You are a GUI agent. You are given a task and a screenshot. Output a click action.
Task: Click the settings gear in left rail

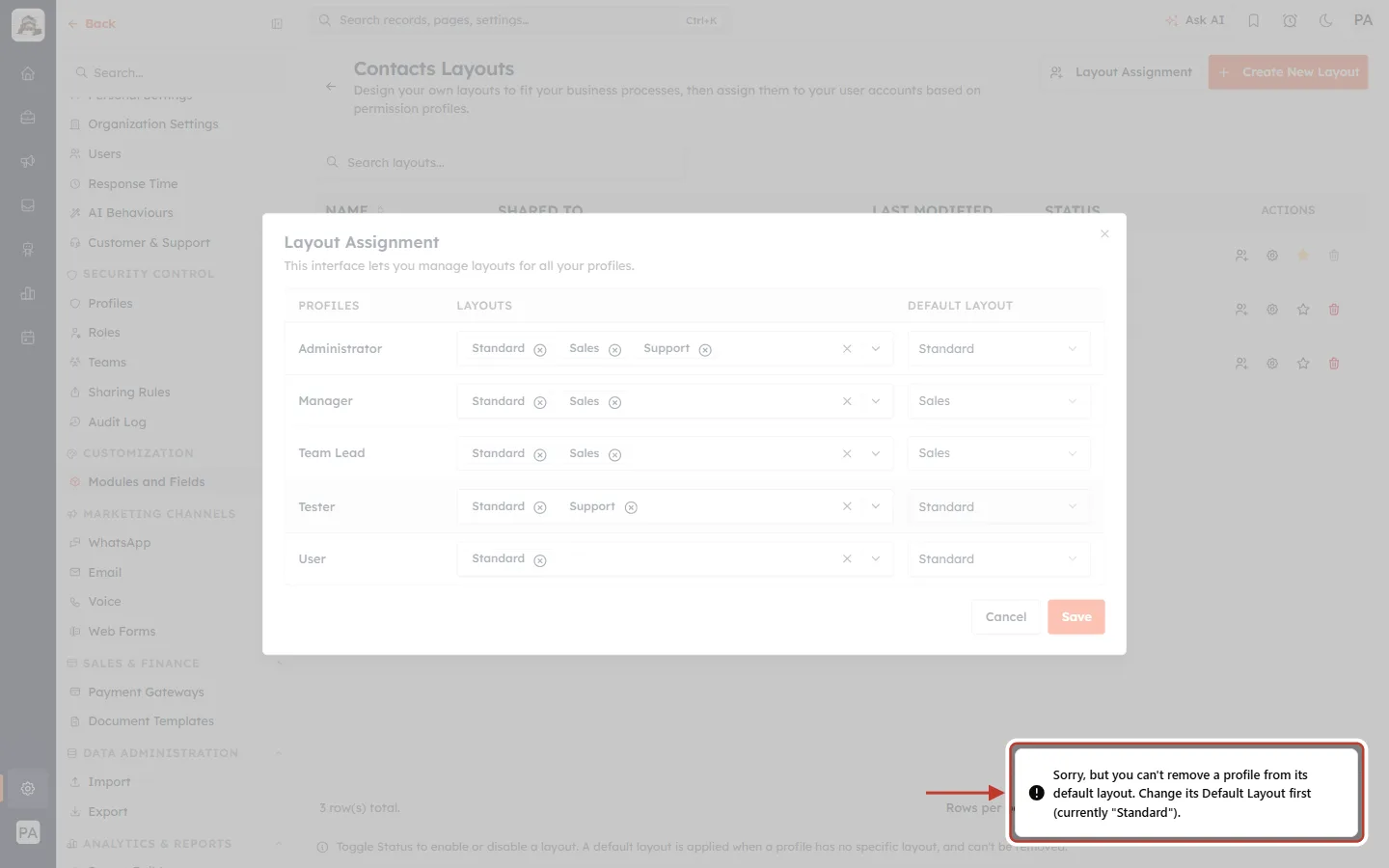[28, 788]
